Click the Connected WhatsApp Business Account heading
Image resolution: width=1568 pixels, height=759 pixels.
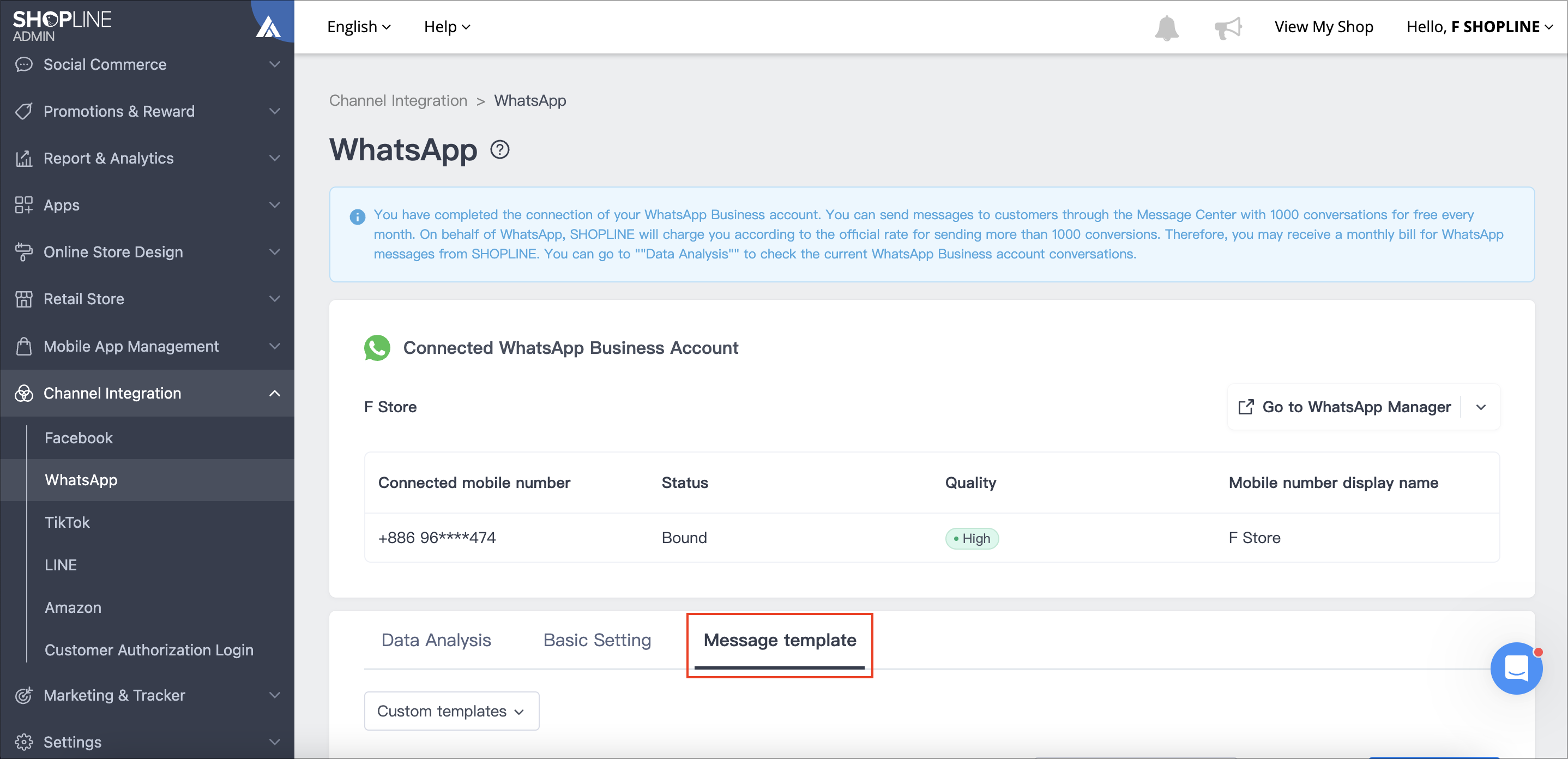pos(570,347)
